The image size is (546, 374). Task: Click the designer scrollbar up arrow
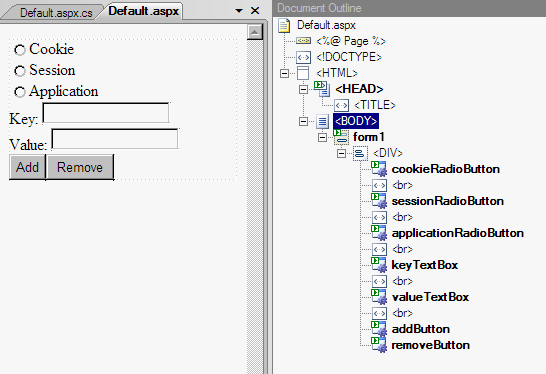[255, 32]
